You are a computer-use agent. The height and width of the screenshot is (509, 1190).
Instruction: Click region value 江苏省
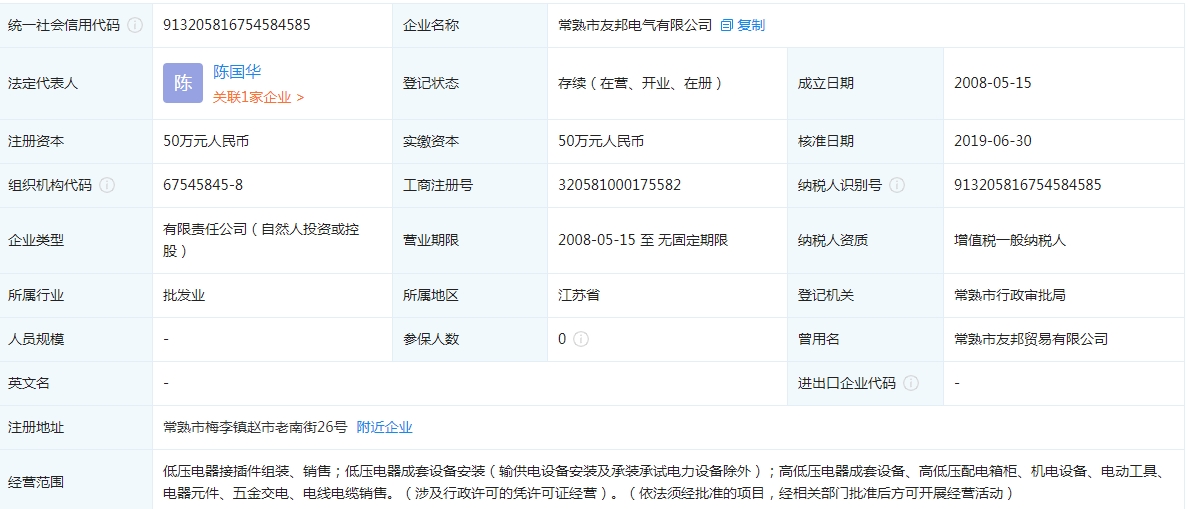(x=579, y=295)
